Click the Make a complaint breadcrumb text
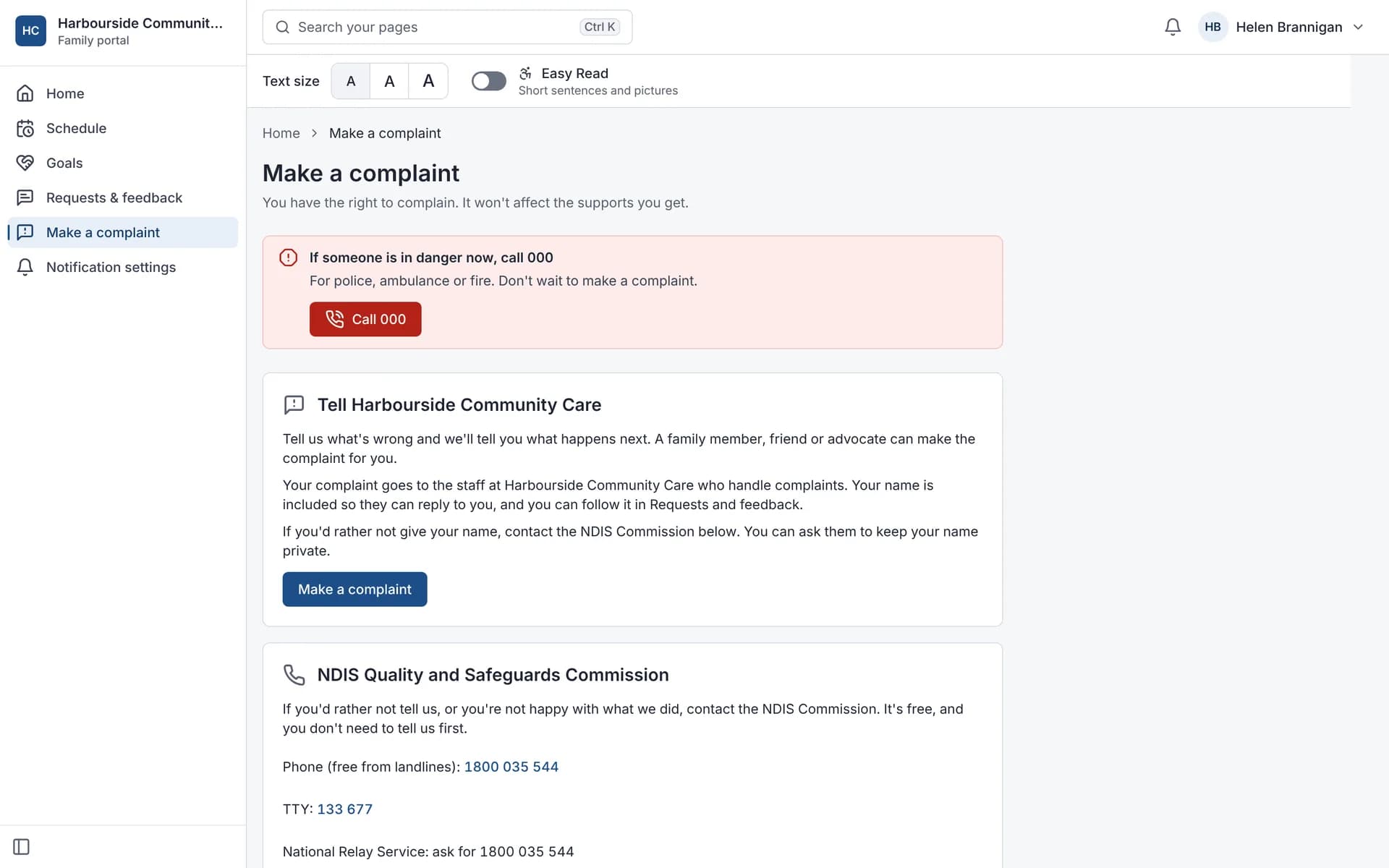1389x868 pixels. pos(385,133)
